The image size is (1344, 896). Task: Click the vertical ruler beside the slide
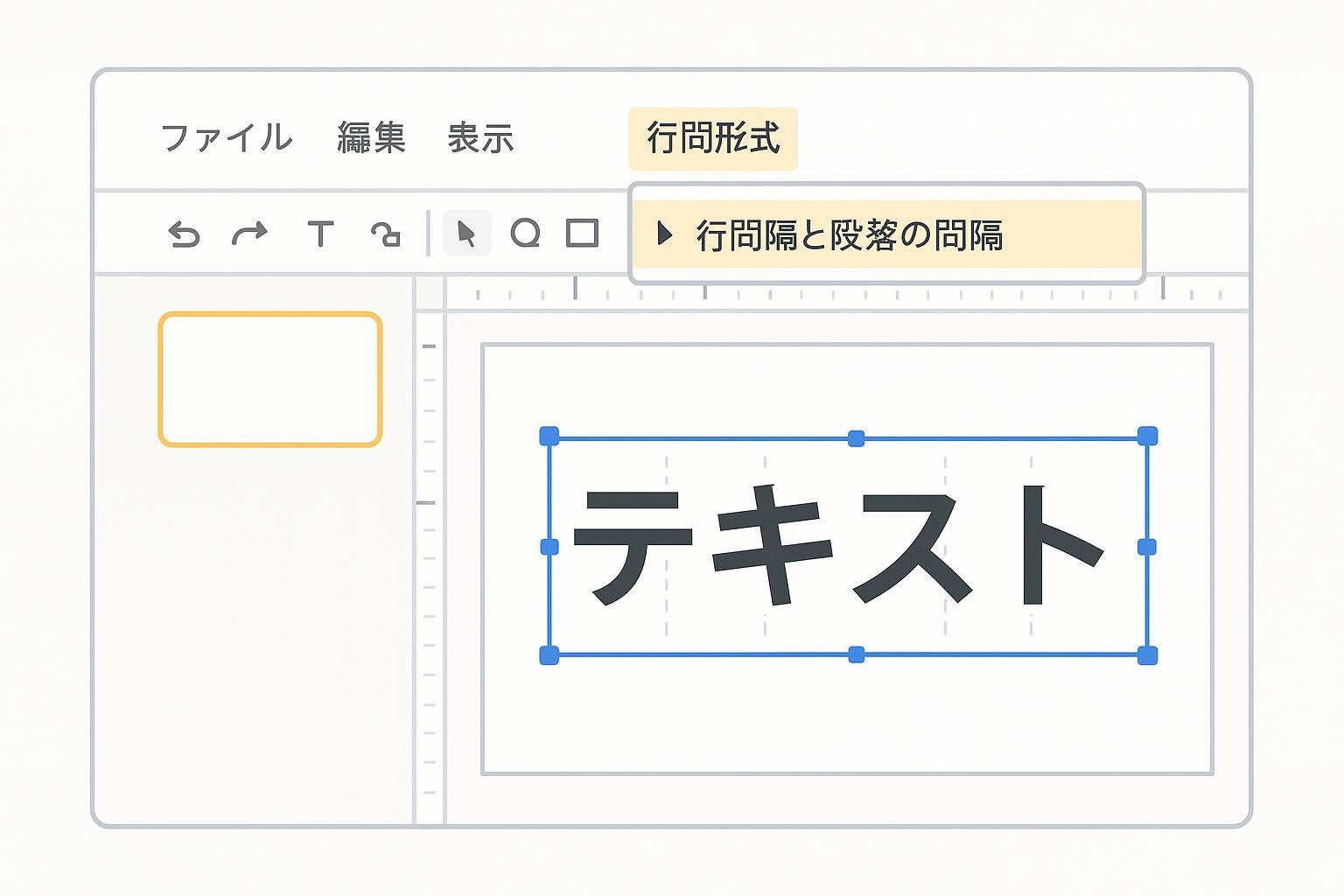pyautogui.click(x=429, y=569)
